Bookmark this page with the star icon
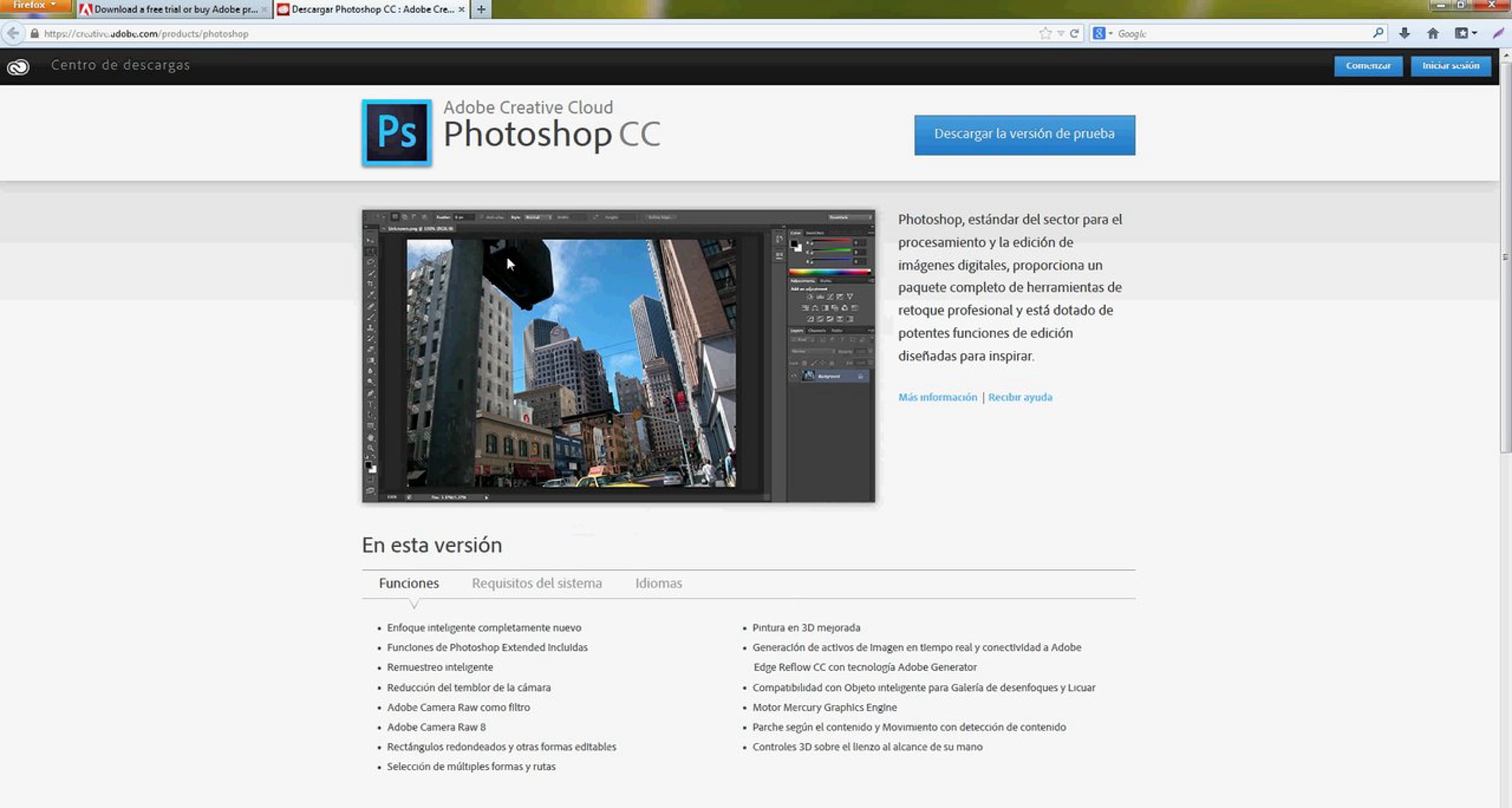The image size is (1512, 808). click(x=1045, y=33)
